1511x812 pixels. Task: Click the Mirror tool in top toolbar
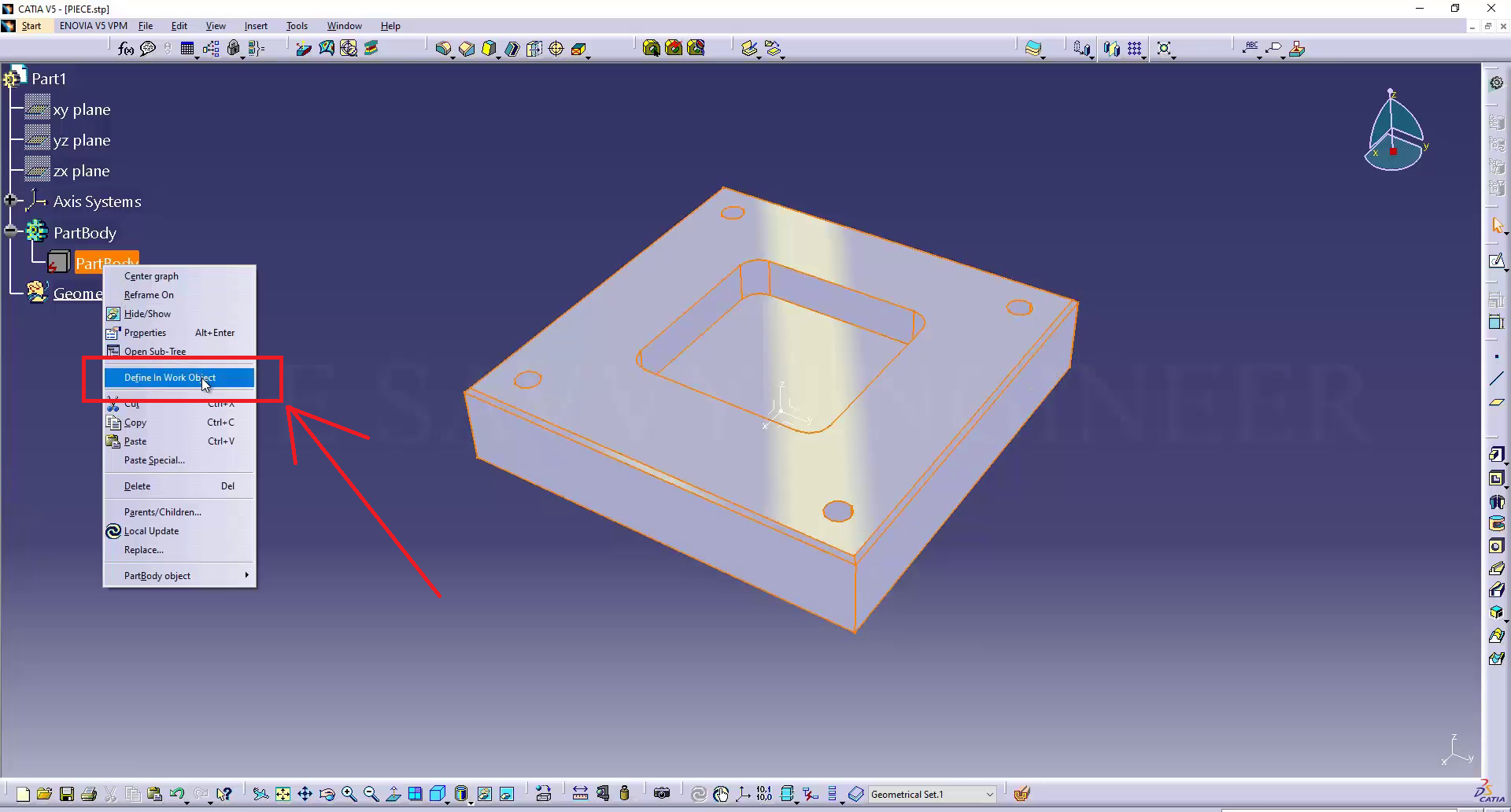point(1110,49)
